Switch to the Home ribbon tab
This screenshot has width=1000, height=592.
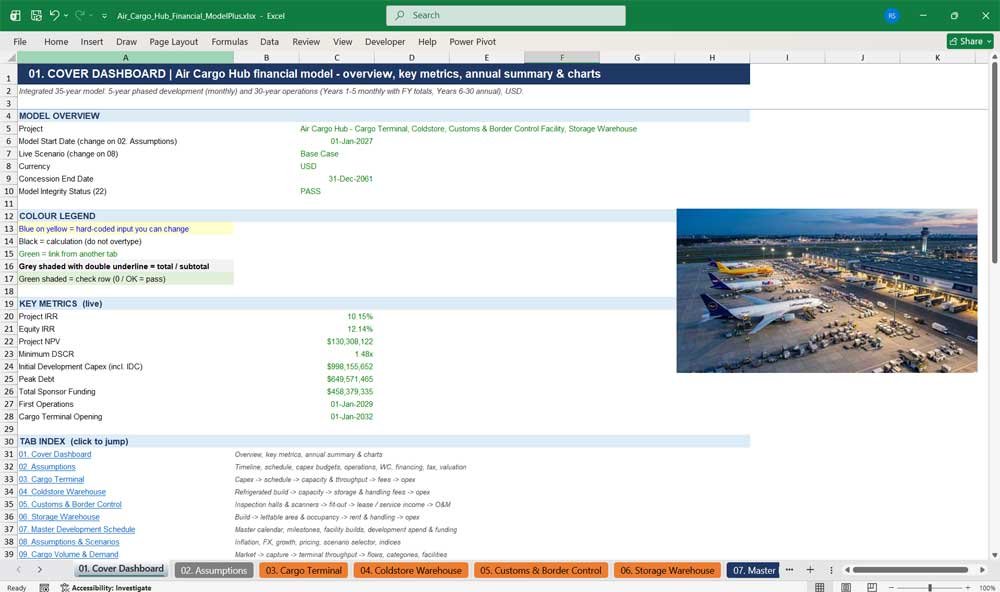pyautogui.click(x=56, y=41)
